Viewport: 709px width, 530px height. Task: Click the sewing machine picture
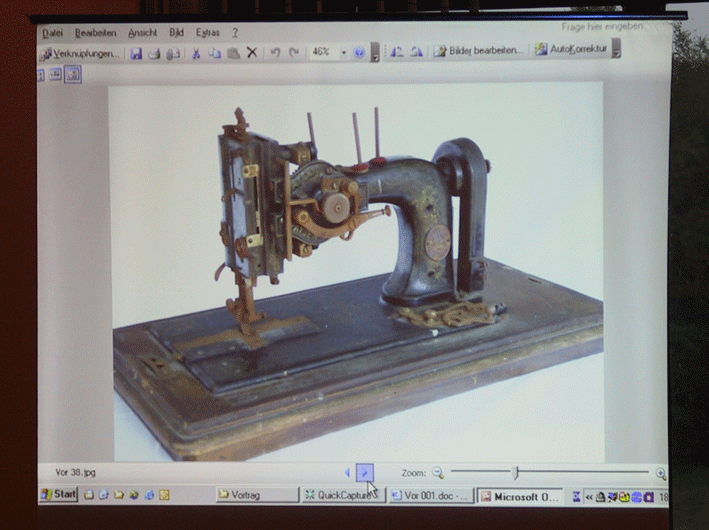[356, 271]
